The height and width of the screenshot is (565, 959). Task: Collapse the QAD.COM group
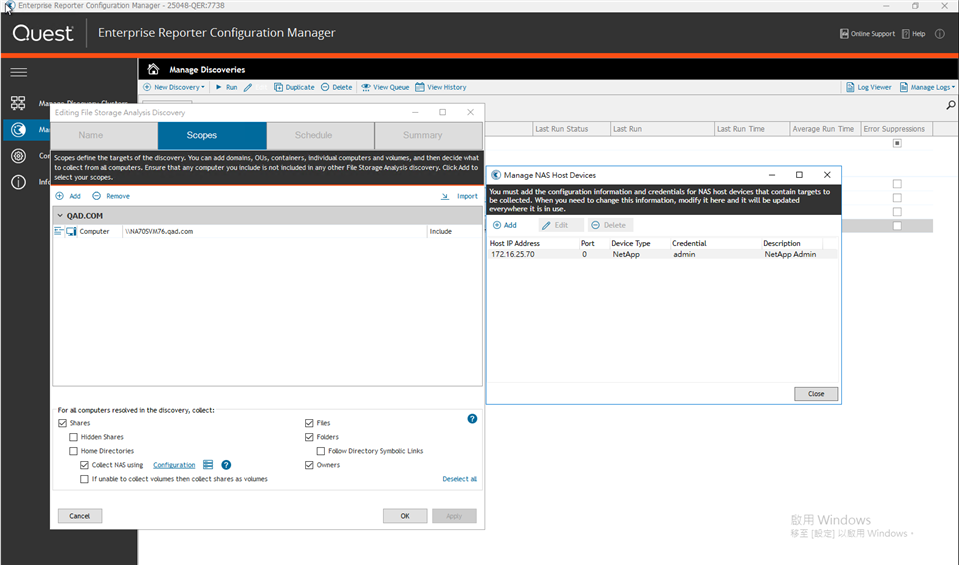[60, 216]
